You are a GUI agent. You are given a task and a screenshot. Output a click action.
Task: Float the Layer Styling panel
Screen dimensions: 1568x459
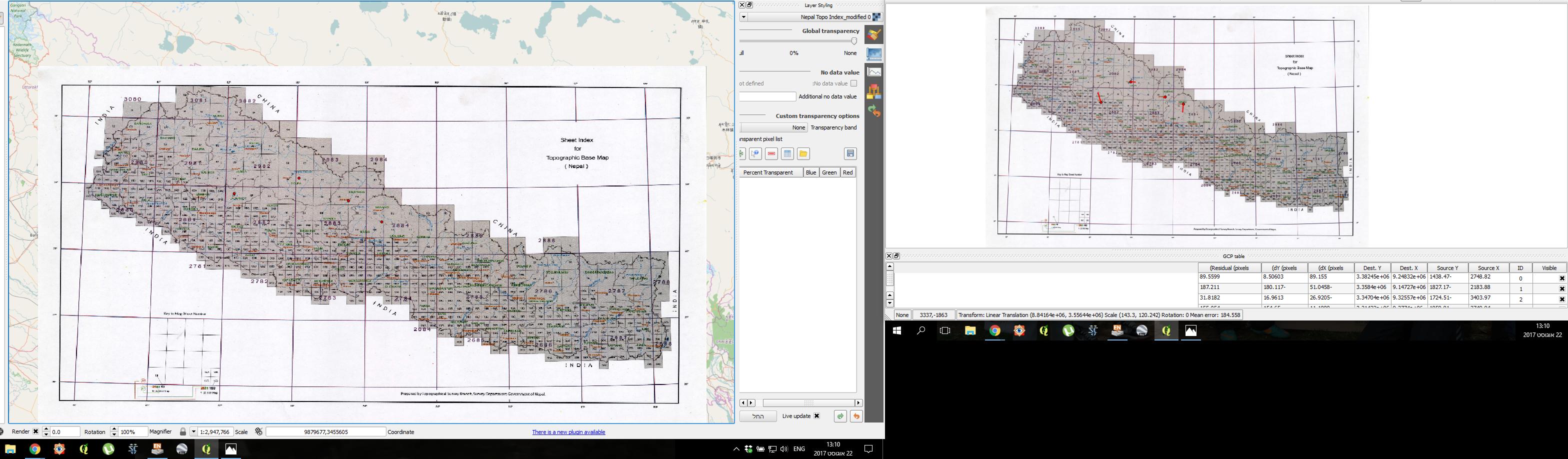click(x=750, y=5)
